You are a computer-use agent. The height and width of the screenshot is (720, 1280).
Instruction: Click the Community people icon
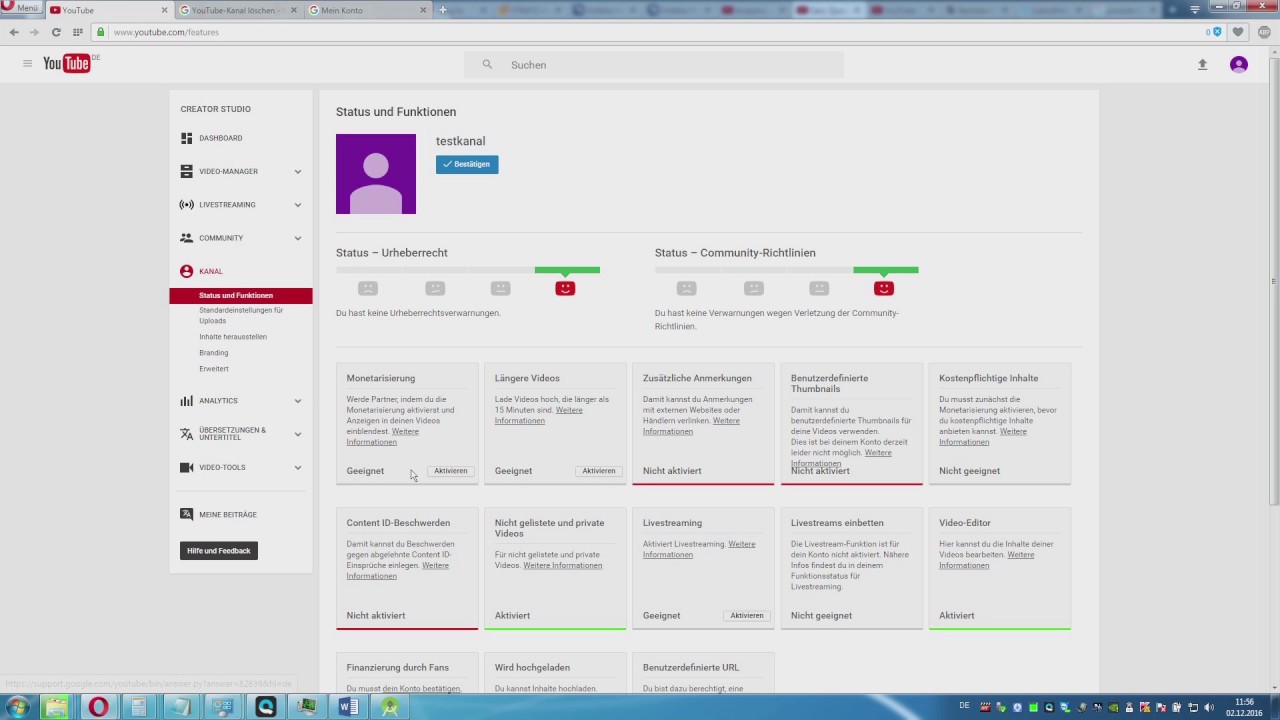pyautogui.click(x=186, y=238)
